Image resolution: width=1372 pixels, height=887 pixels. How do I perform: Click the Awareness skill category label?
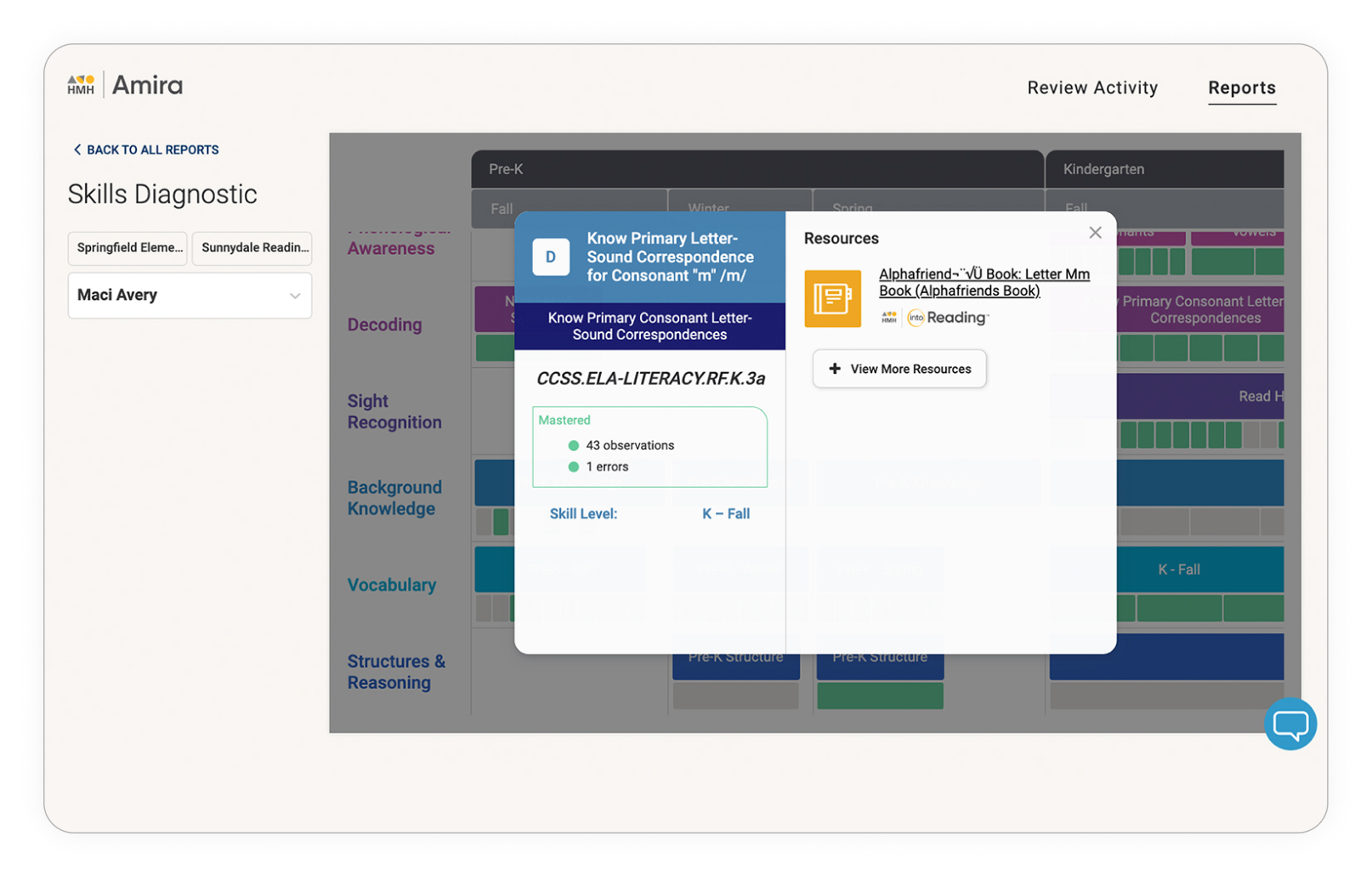(x=391, y=248)
